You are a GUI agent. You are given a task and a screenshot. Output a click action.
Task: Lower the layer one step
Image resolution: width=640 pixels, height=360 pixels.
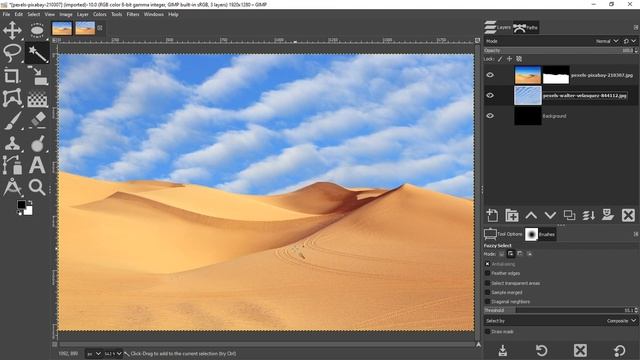coord(550,215)
